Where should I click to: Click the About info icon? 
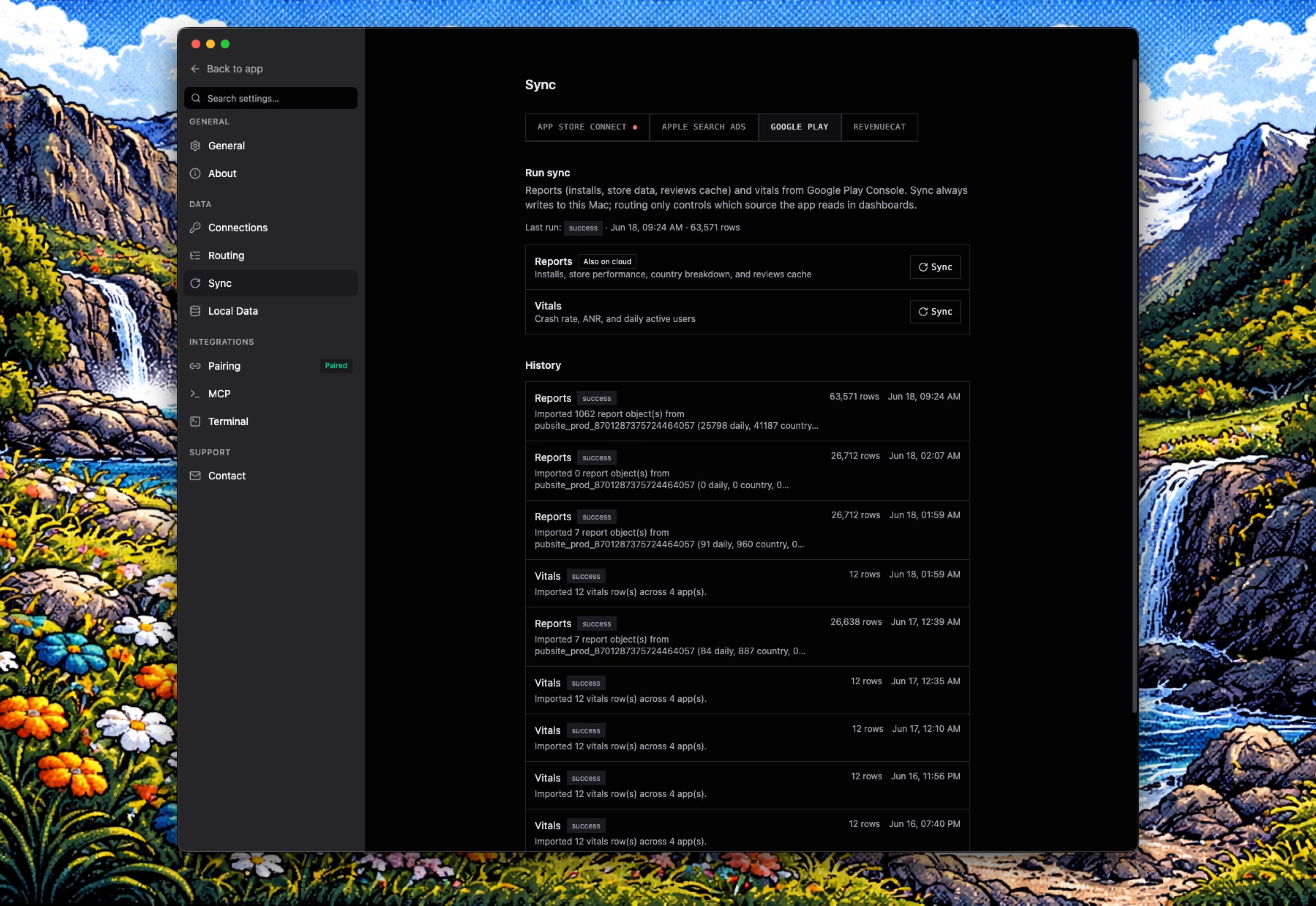pos(195,173)
